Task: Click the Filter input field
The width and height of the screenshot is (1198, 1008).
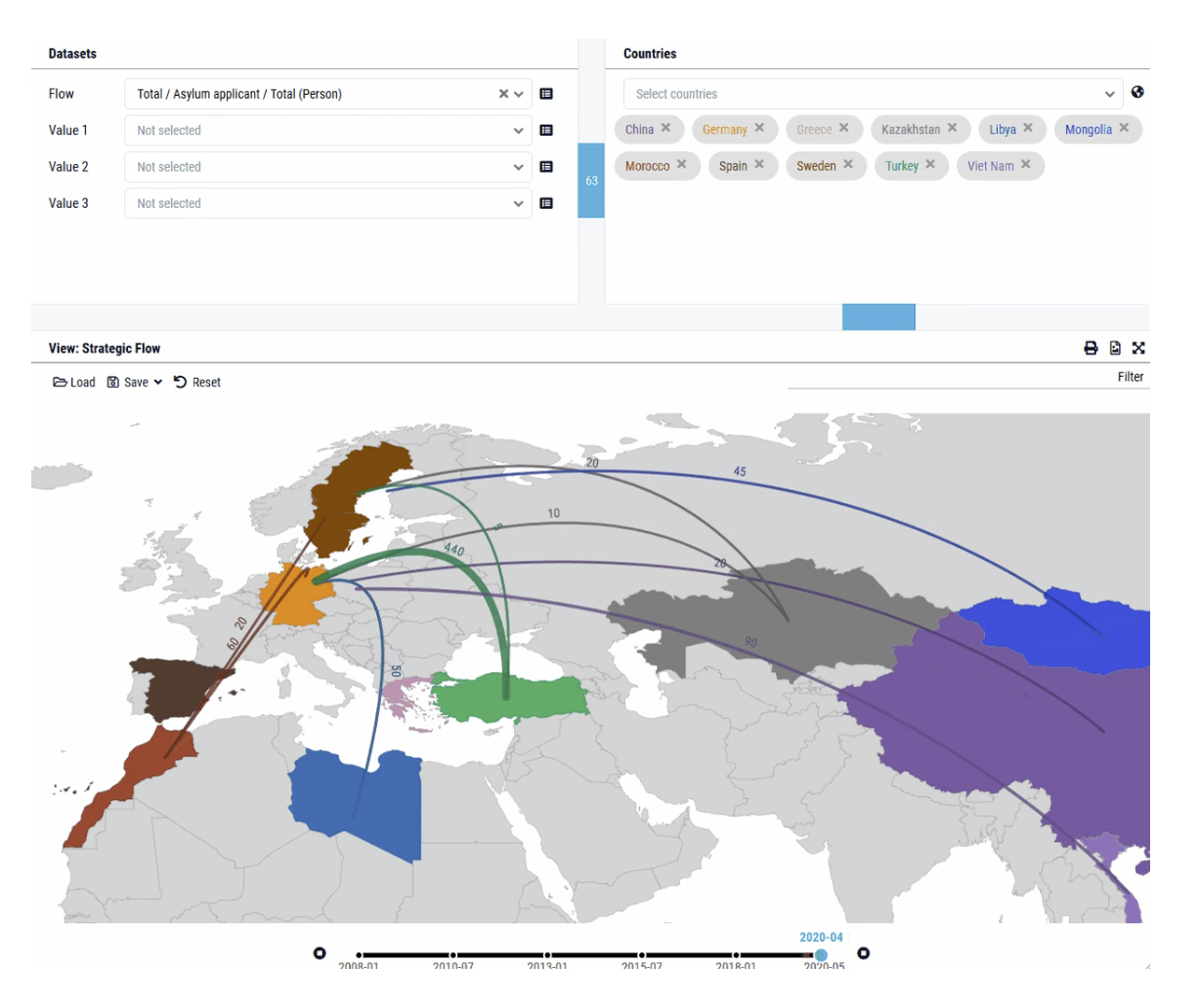Action: point(967,377)
